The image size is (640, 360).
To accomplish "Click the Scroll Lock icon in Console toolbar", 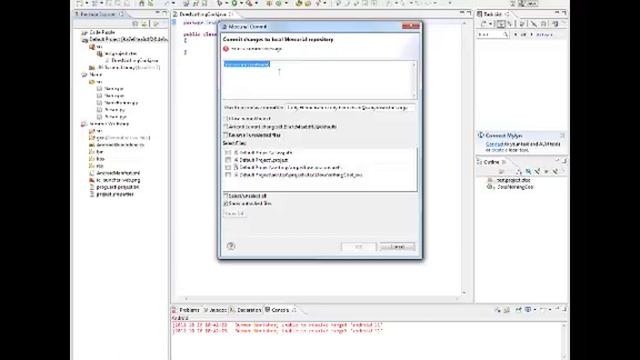I will [507, 310].
